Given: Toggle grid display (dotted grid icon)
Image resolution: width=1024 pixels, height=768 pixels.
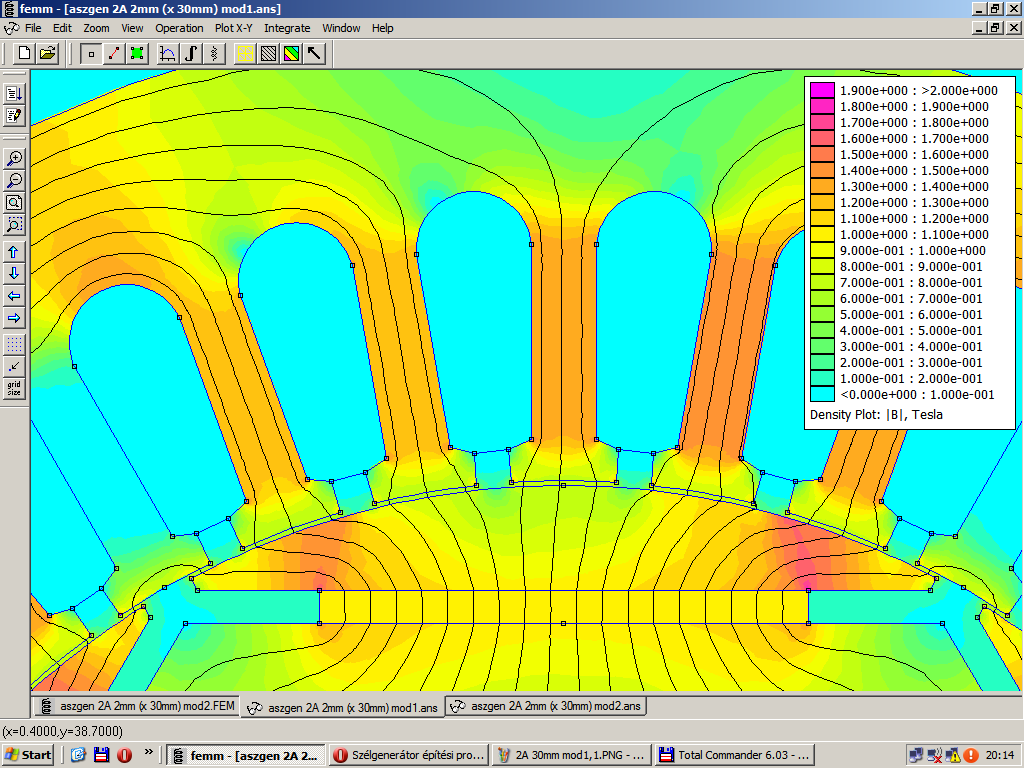Looking at the screenshot, I should [14, 344].
